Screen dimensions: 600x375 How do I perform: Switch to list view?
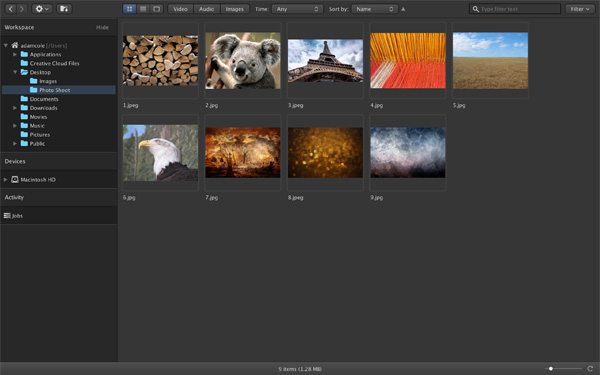point(143,9)
